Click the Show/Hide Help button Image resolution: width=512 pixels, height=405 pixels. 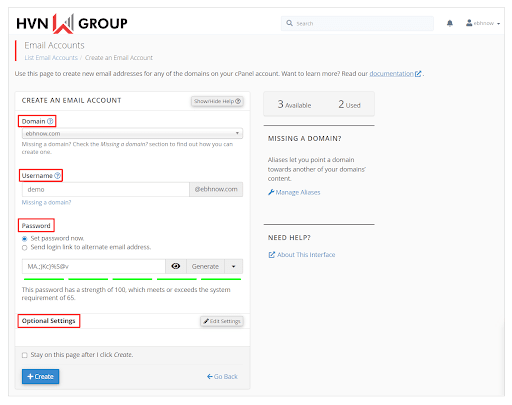(217, 101)
